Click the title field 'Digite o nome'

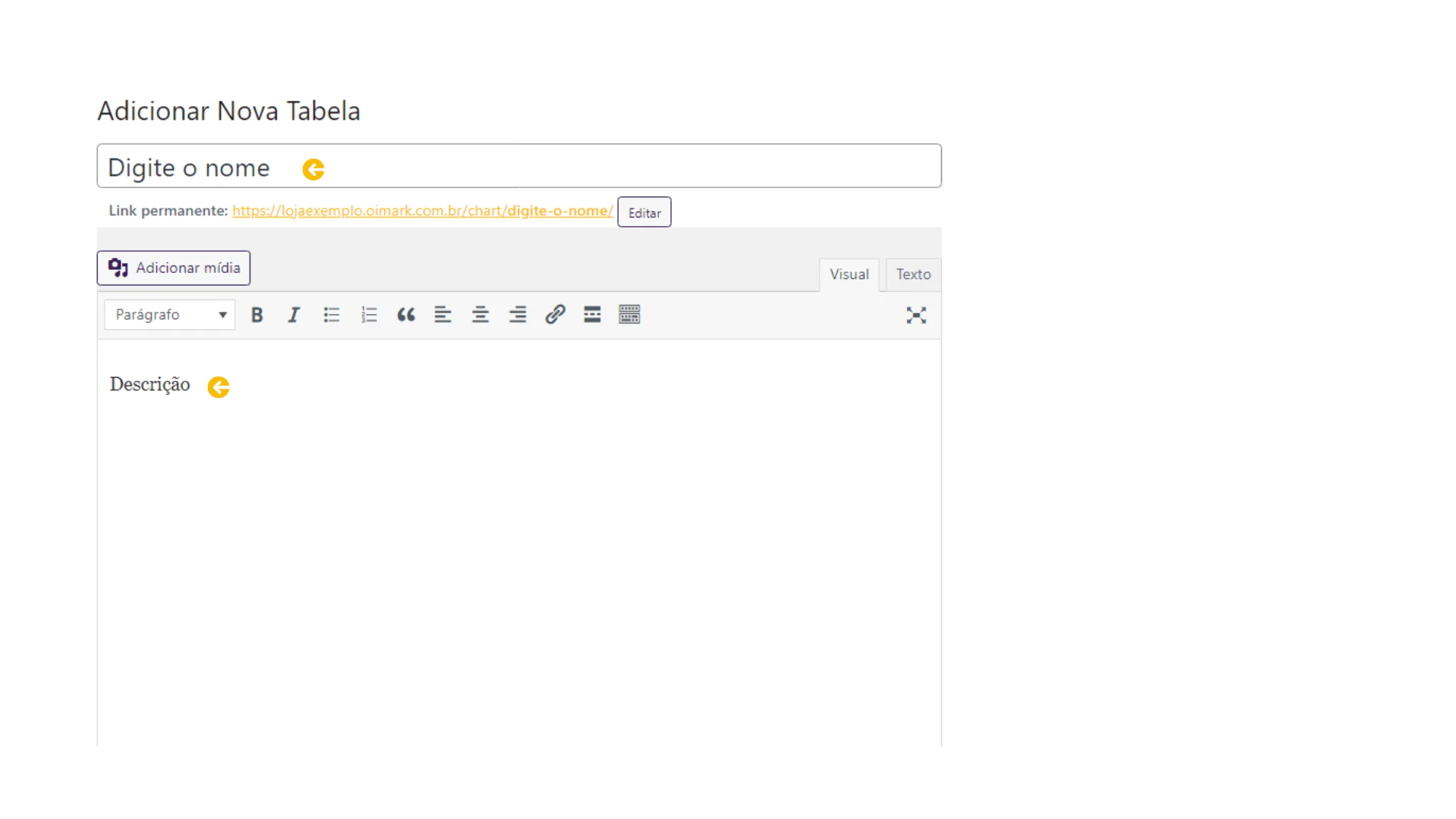519,166
